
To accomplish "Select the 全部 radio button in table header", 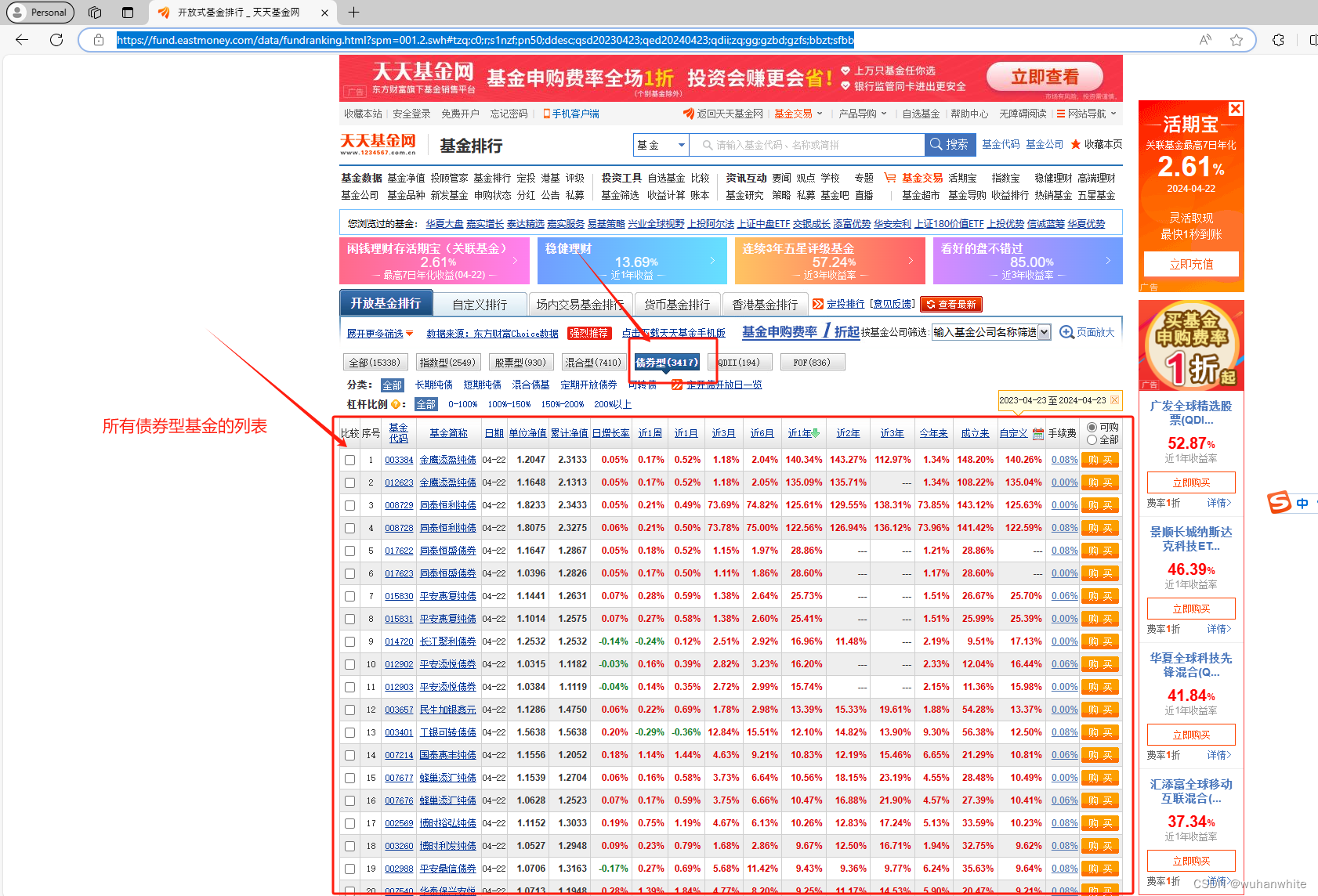I will (1092, 440).
